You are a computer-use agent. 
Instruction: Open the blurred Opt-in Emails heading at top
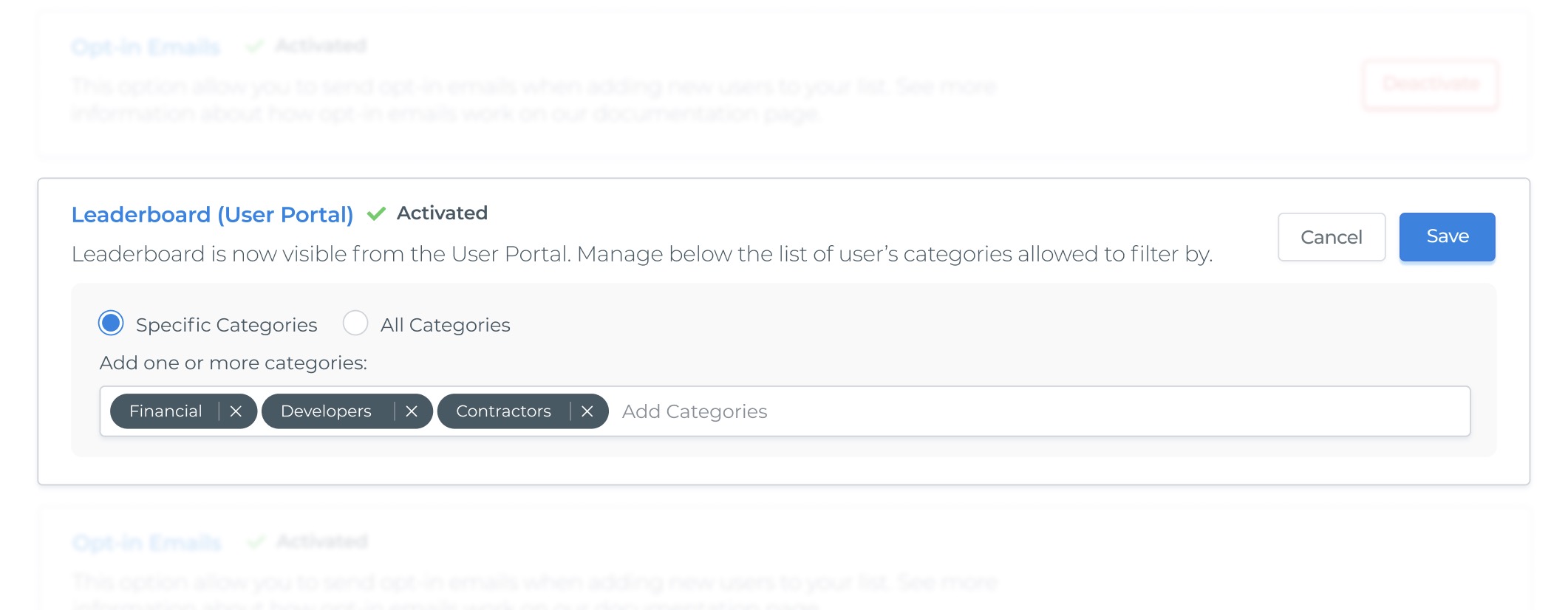[146, 47]
